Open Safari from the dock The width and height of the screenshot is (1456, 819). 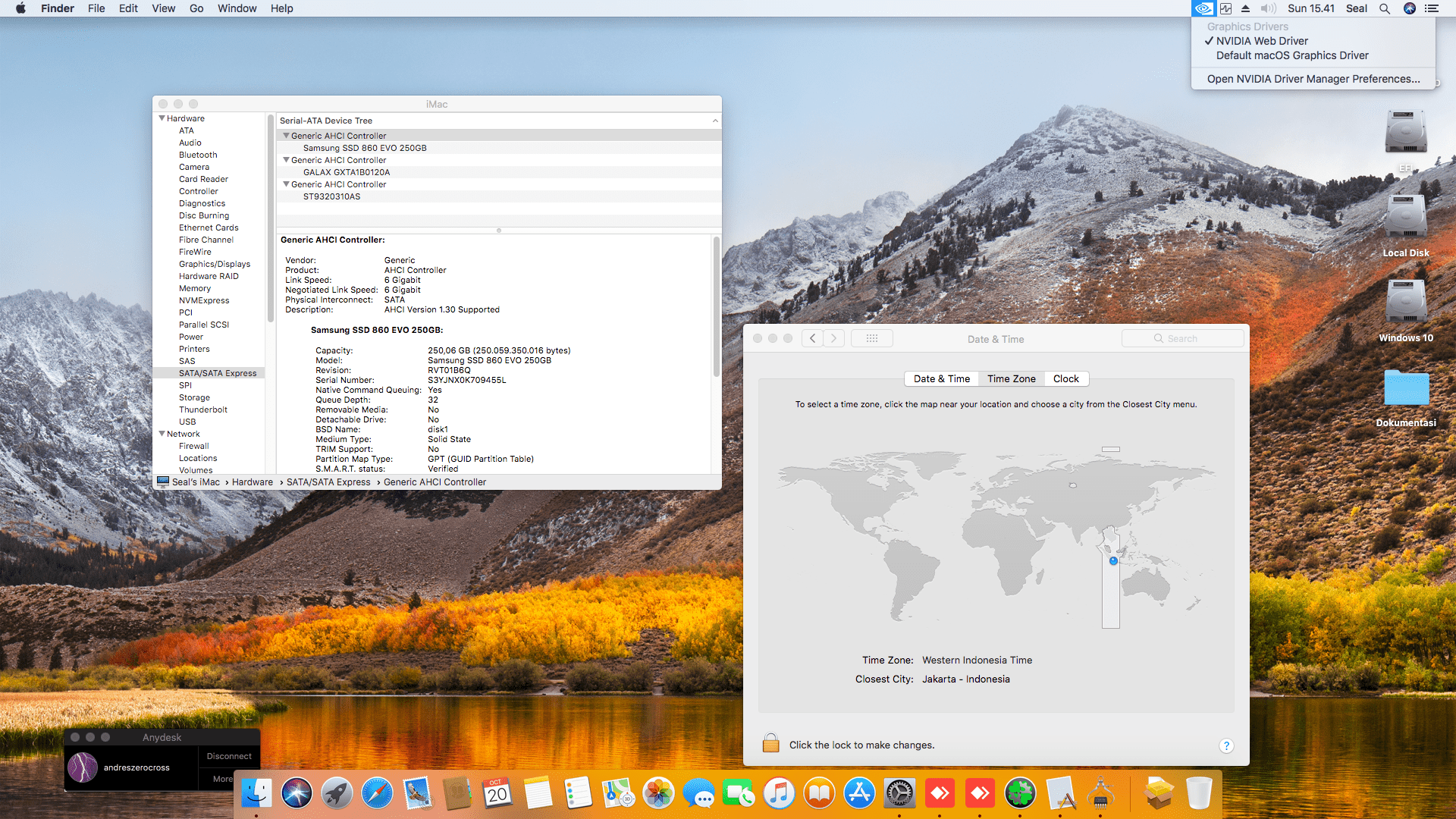click(377, 794)
